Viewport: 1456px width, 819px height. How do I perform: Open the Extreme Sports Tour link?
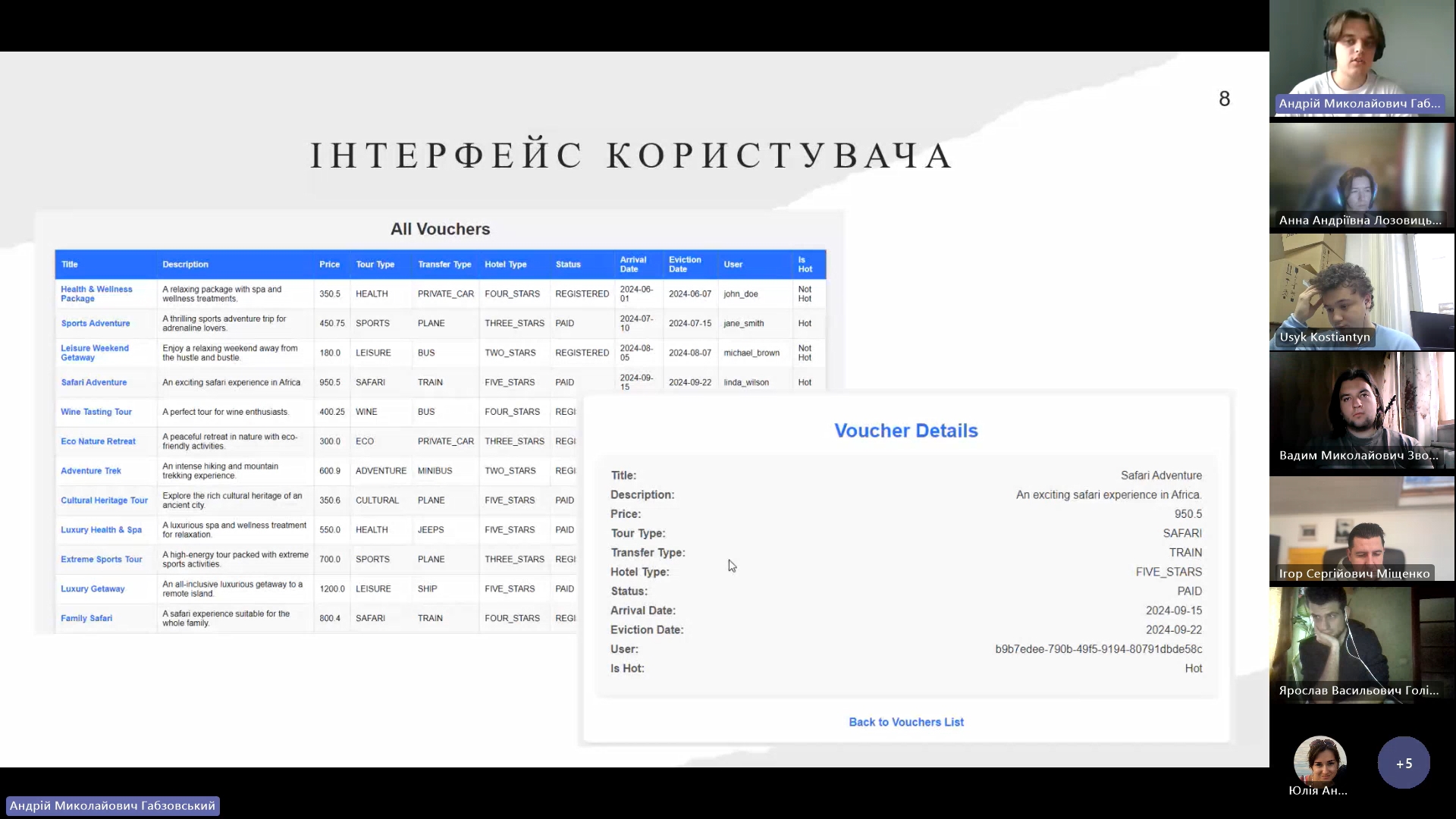pos(102,560)
